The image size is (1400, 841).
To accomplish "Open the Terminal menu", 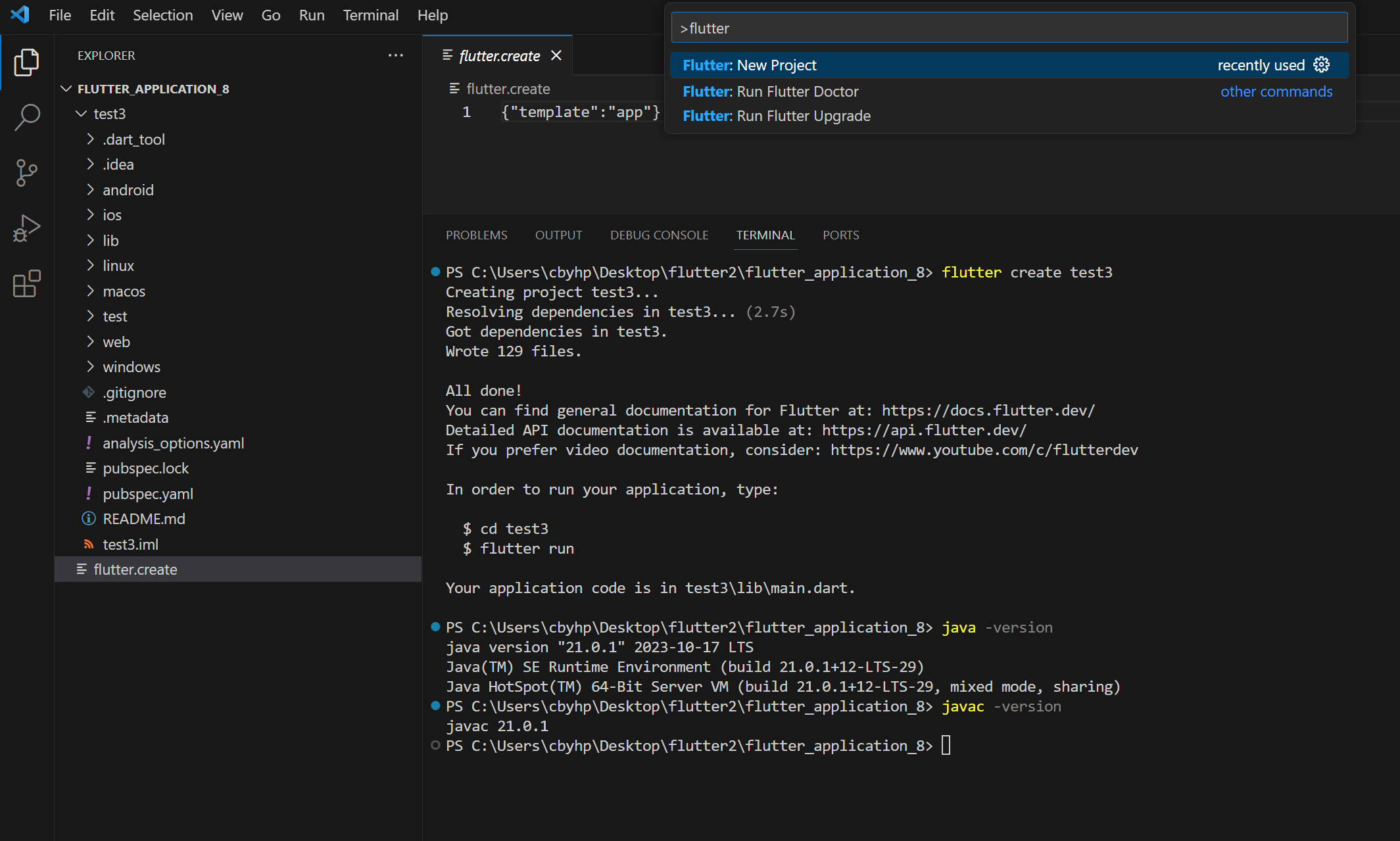I will click(x=371, y=15).
